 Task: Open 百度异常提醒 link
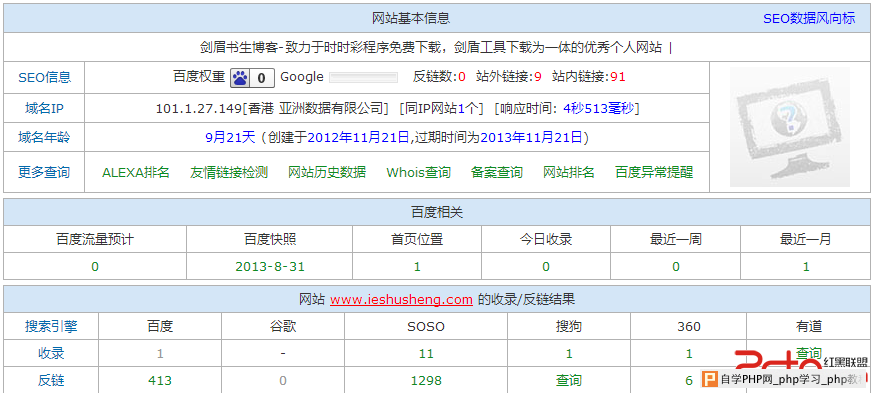[x=654, y=172]
